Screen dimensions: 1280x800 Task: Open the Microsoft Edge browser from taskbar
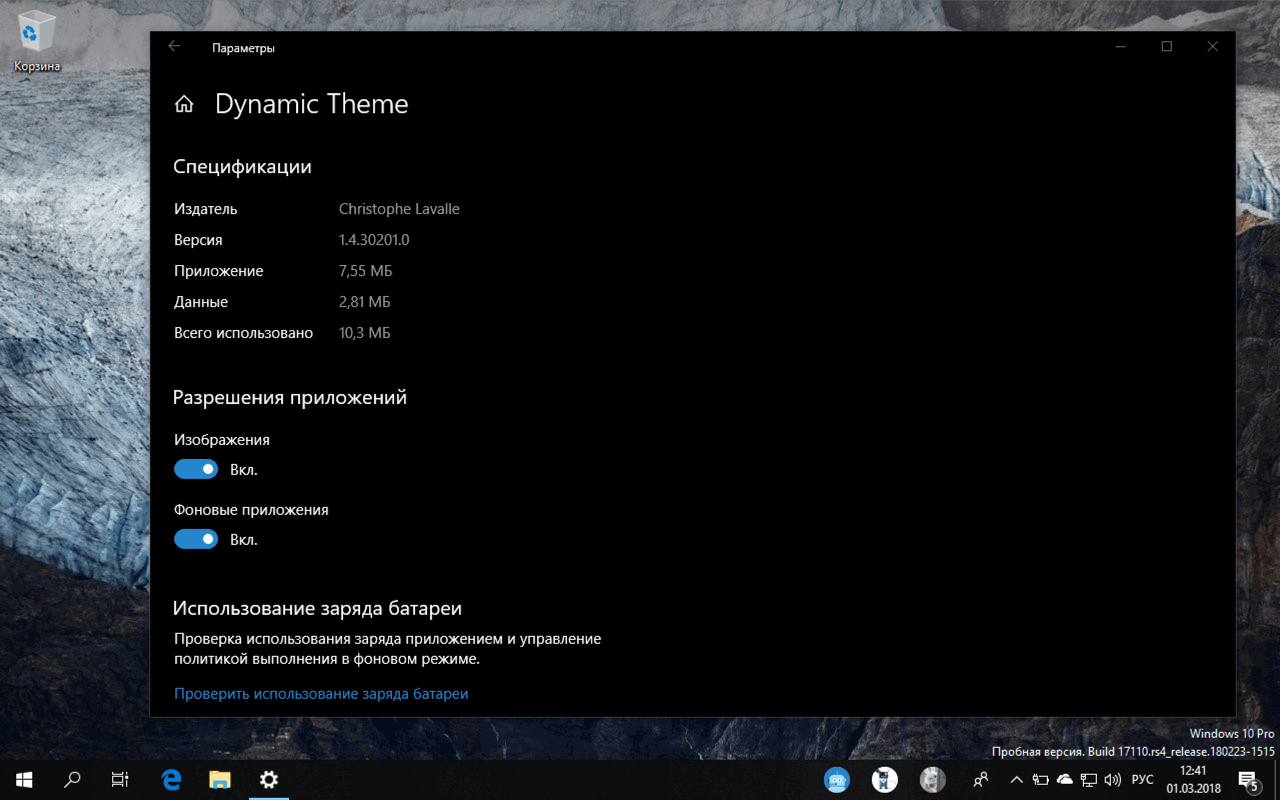(x=170, y=780)
